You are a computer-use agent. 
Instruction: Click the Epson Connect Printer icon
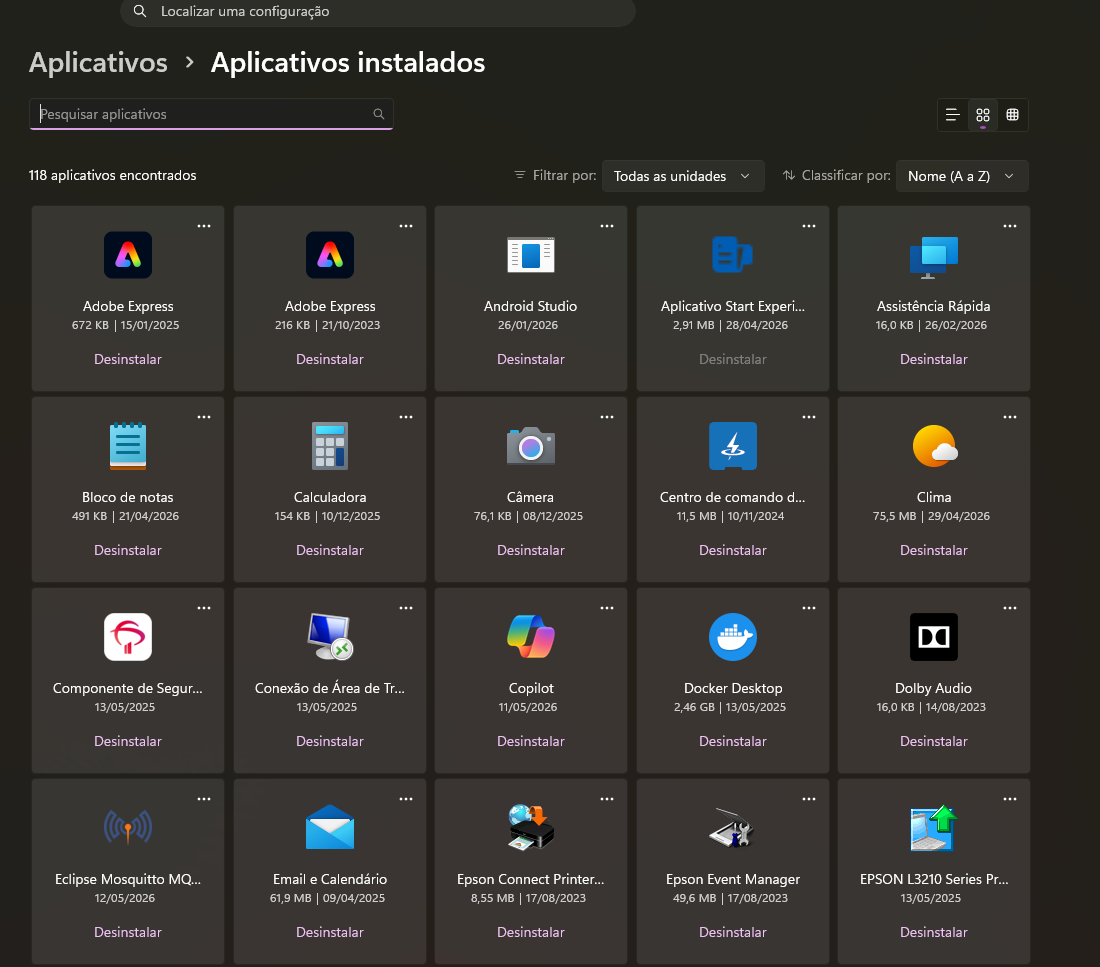tap(530, 827)
